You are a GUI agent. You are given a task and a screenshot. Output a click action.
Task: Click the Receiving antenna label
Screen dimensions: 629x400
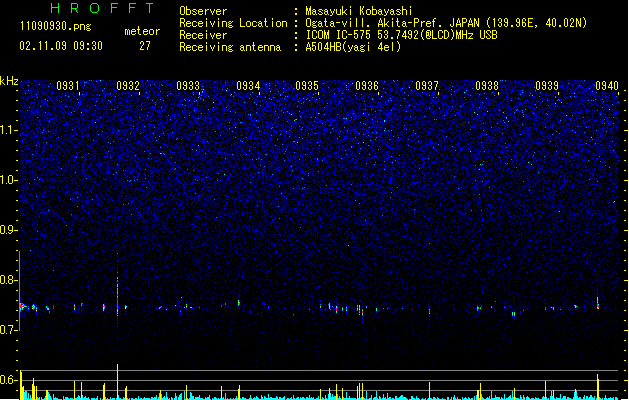pos(230,47)
